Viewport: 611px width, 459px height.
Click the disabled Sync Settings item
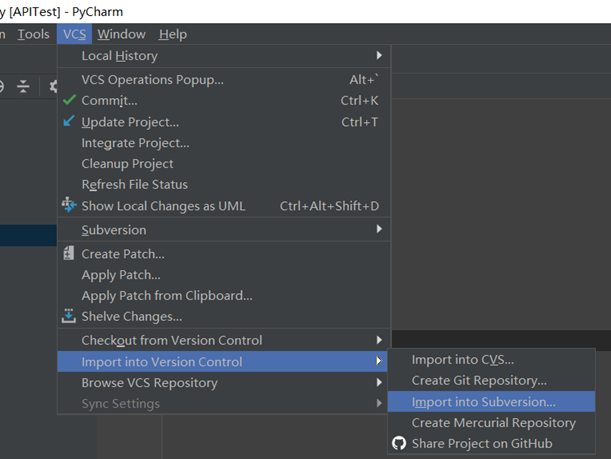[223, 404]
